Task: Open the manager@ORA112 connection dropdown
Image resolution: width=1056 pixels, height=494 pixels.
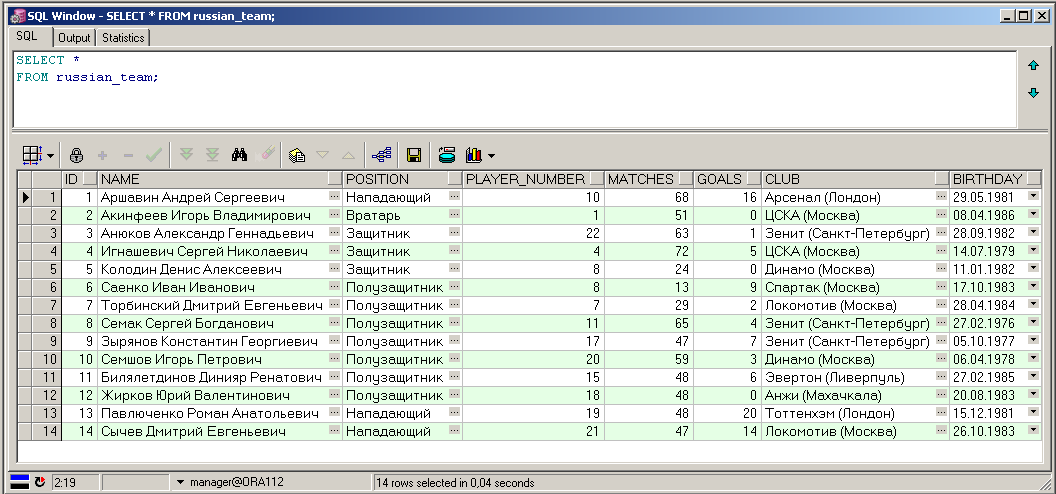Action: (180, 482)
